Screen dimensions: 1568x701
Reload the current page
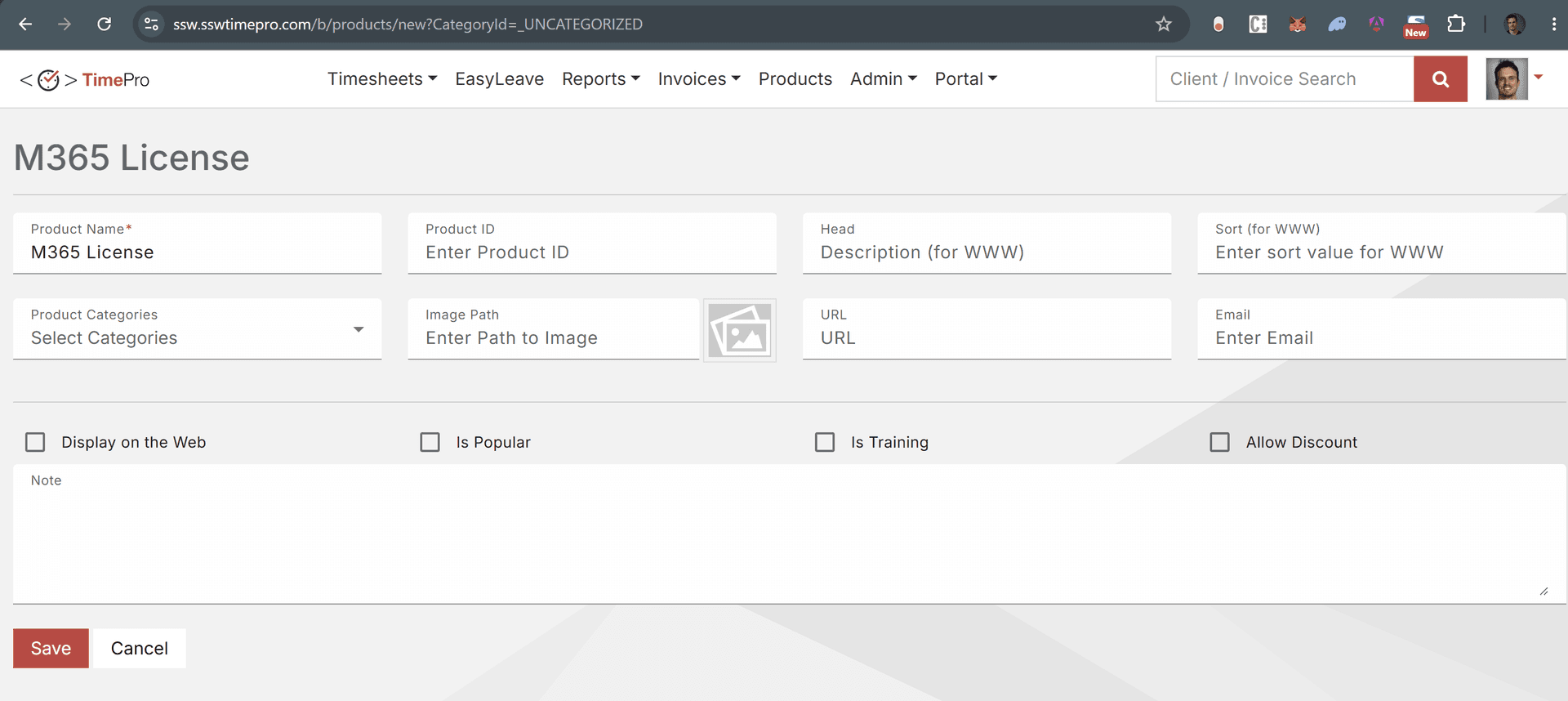(x=104, y=25)
